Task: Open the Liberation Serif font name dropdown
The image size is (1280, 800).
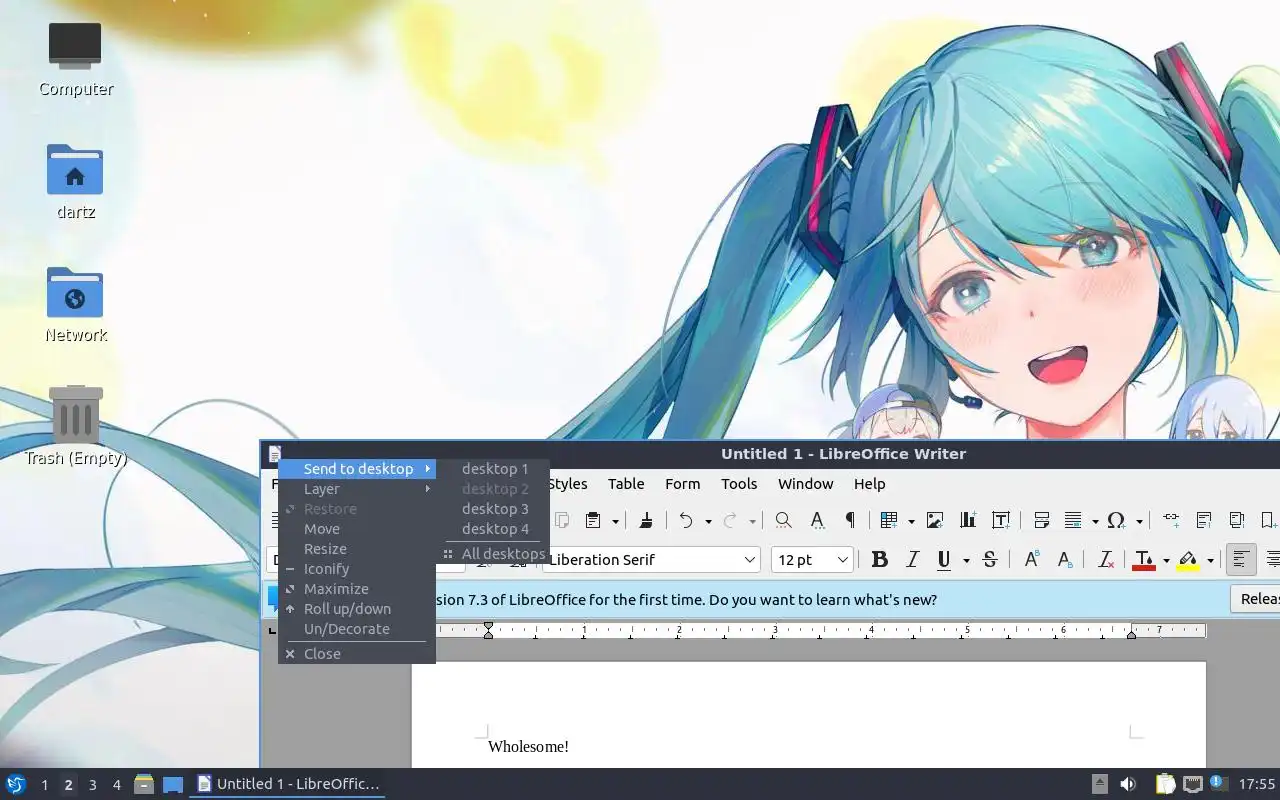Action: coord(750,560)
